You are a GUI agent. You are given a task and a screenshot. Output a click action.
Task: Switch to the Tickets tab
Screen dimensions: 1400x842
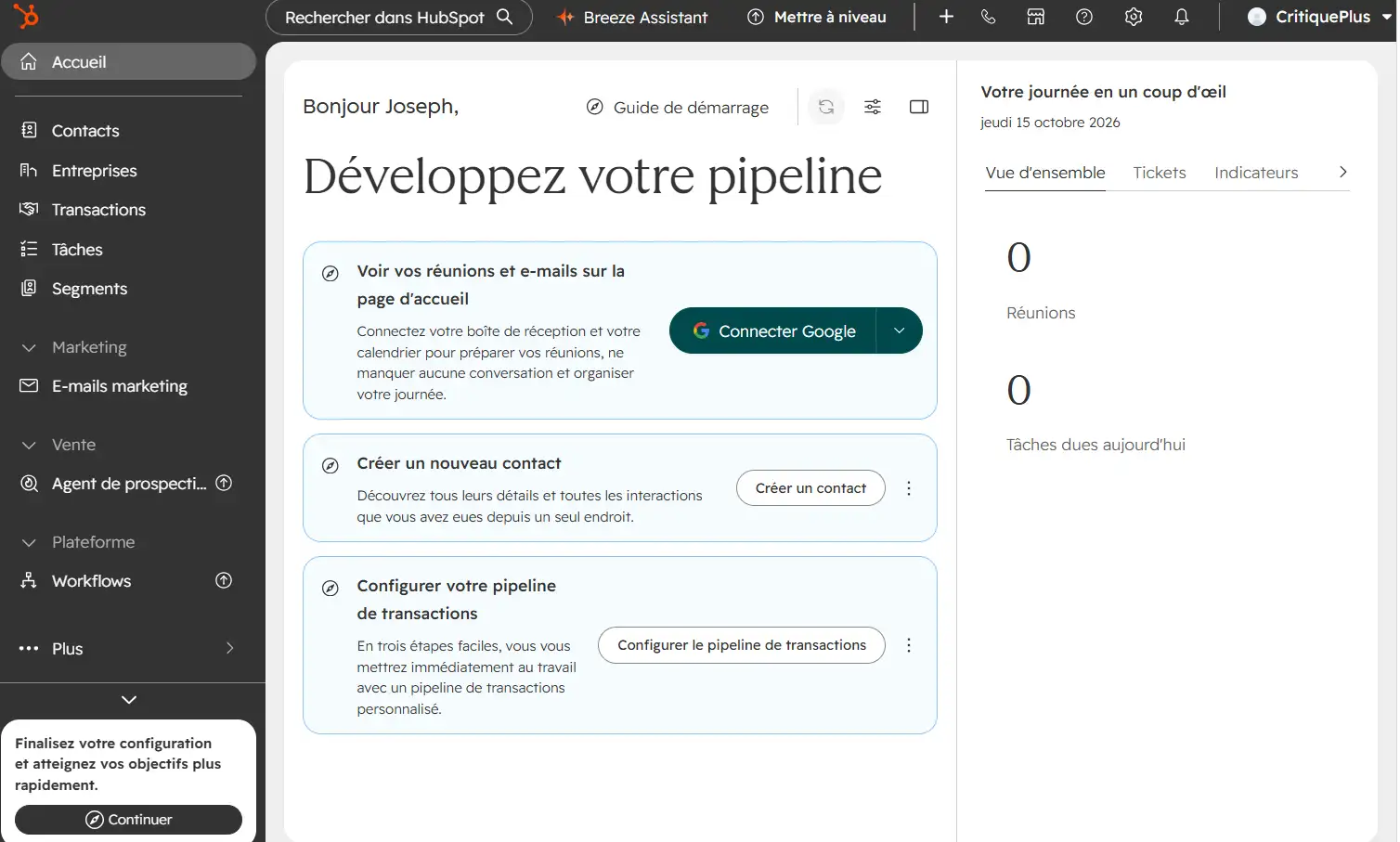pyautogui.click(x=1160, y=173)
